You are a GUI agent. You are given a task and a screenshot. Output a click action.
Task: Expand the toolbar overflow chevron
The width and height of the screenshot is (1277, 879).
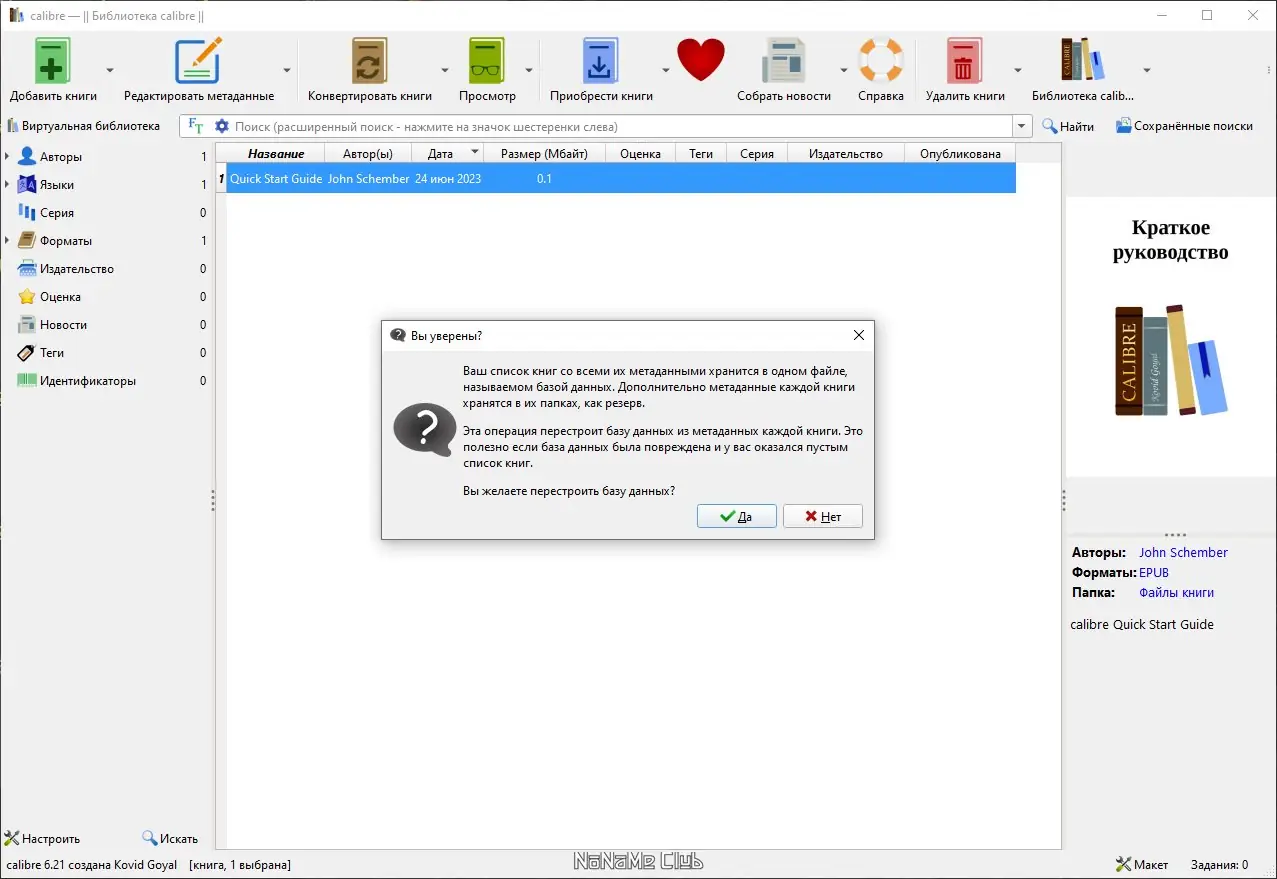coord(1268,70)
